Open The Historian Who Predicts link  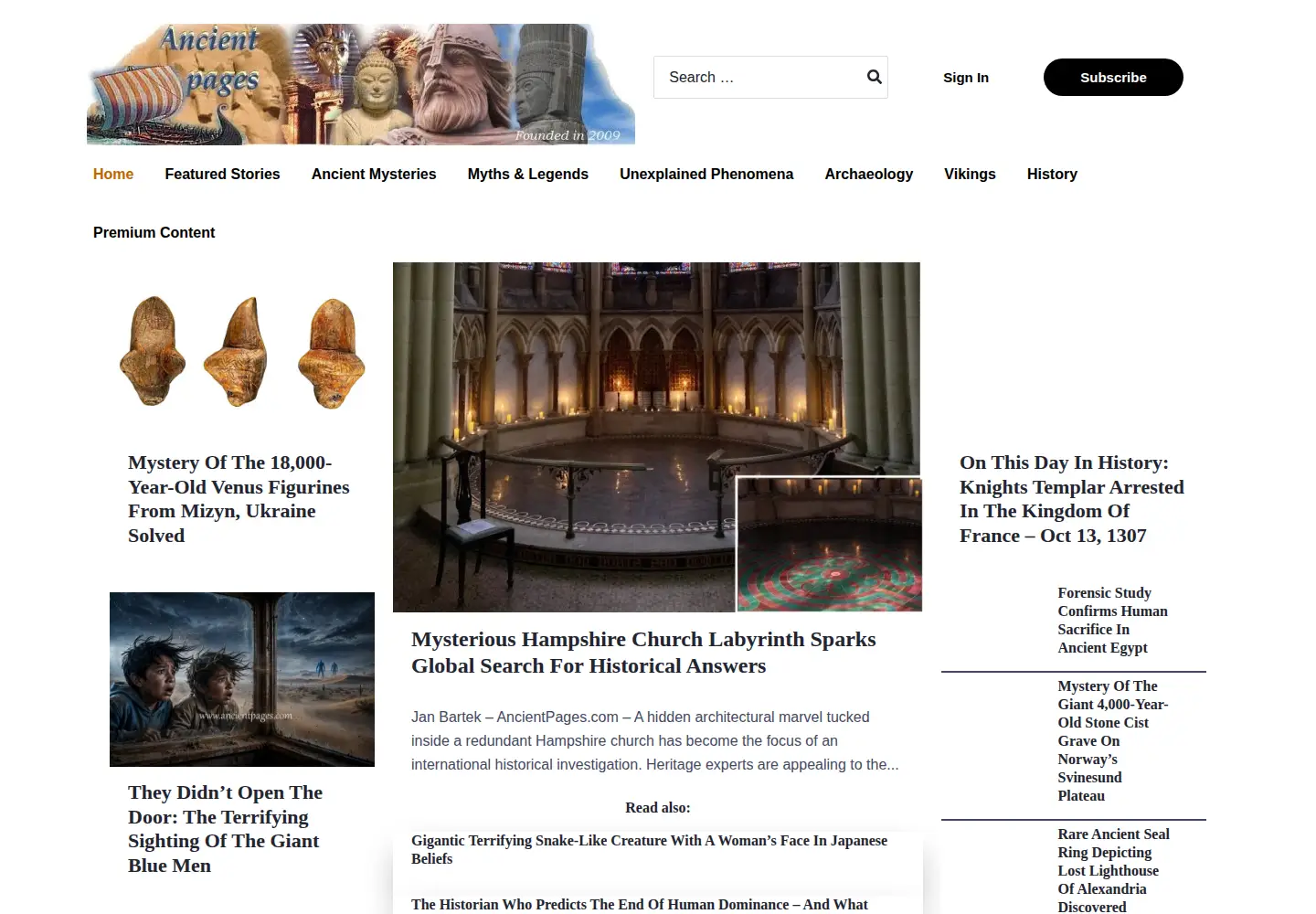click(x=640, y=905)
